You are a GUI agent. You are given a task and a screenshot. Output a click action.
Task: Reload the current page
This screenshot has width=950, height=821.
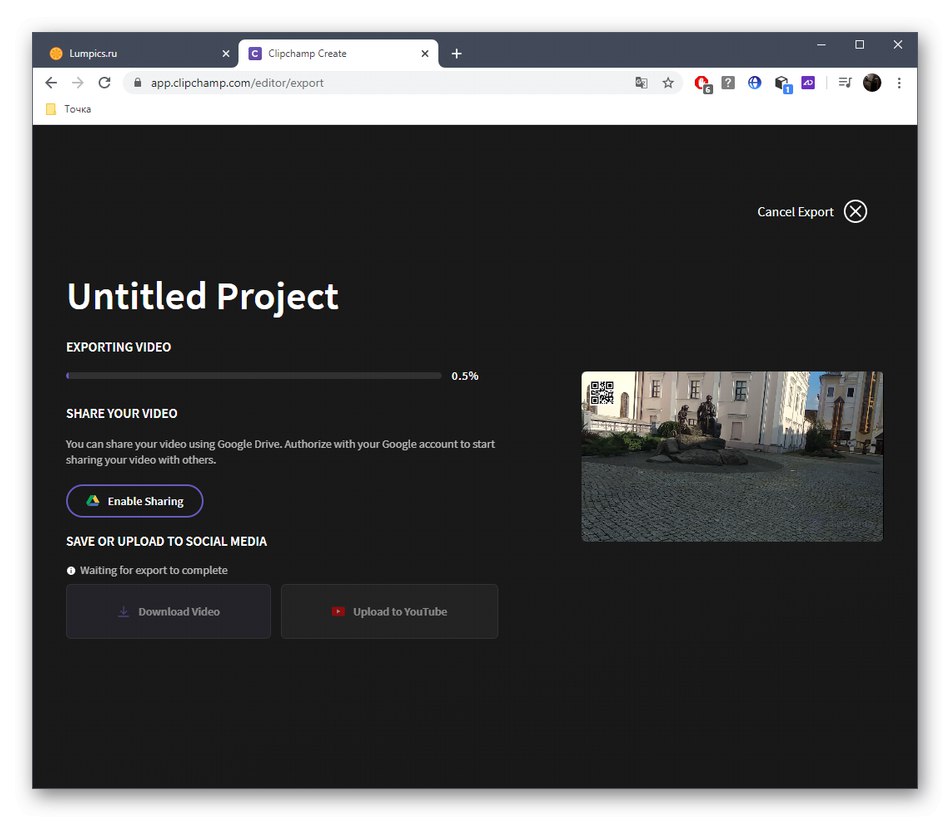[104, 82]
